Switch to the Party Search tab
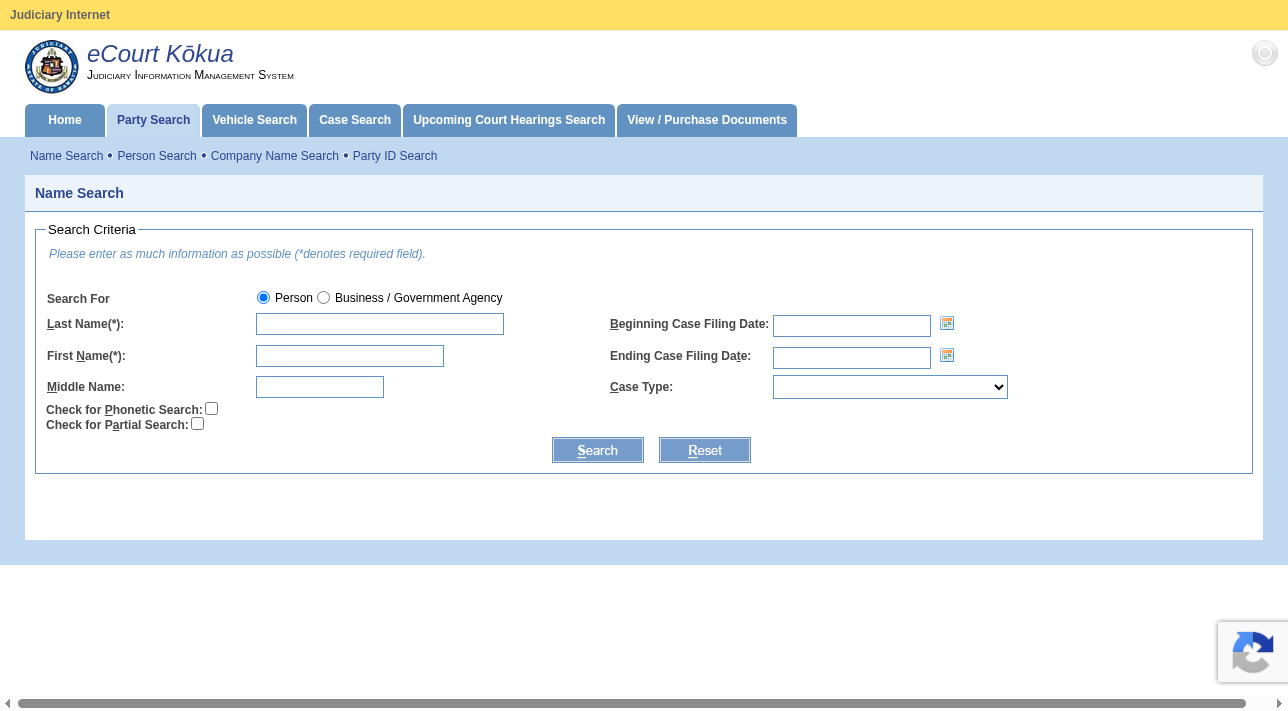The height and width of the screenshot is (711, 1288). 153,120
